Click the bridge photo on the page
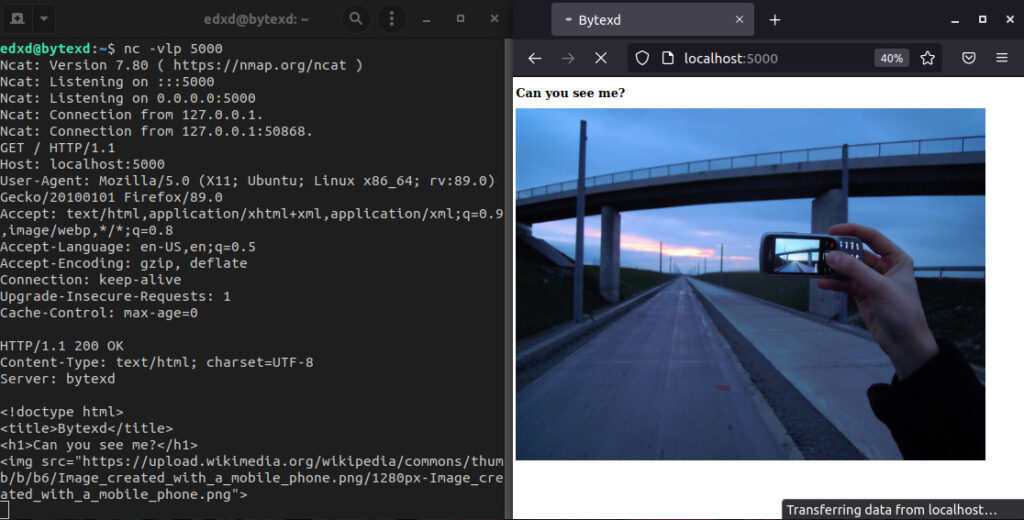The width and height of the screenshot is (1024, 520). [x=750, y=284]
